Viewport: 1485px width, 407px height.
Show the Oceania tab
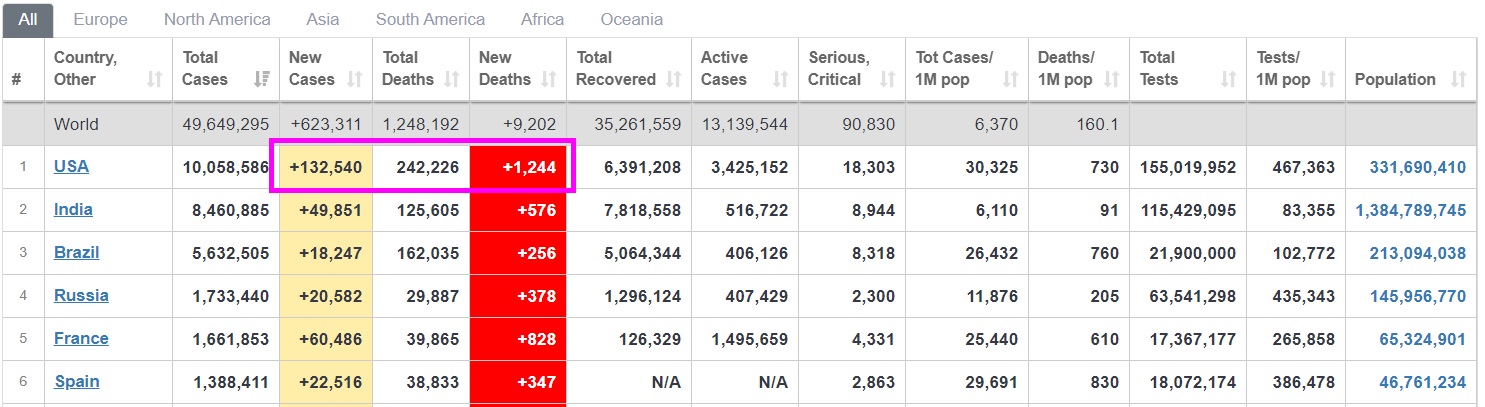coord(631,19)
